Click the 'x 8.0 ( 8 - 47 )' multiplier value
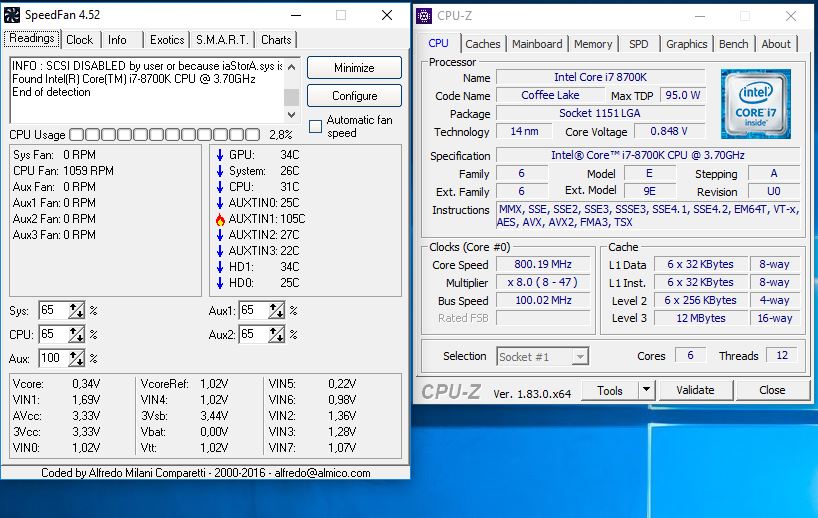The image size is (818, 518). (543, 282)
